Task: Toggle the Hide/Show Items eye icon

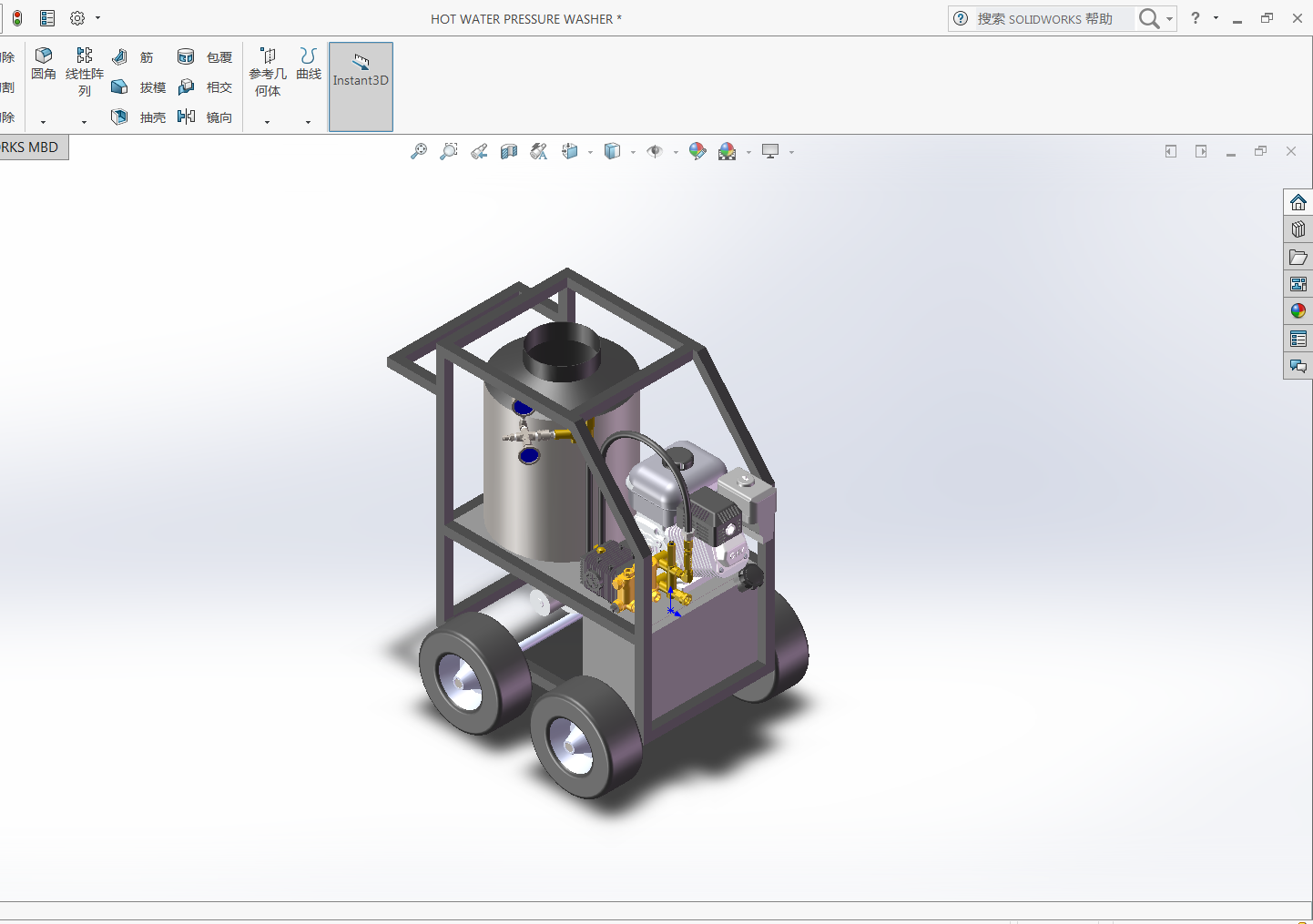Action: click(x=655, y=152)
